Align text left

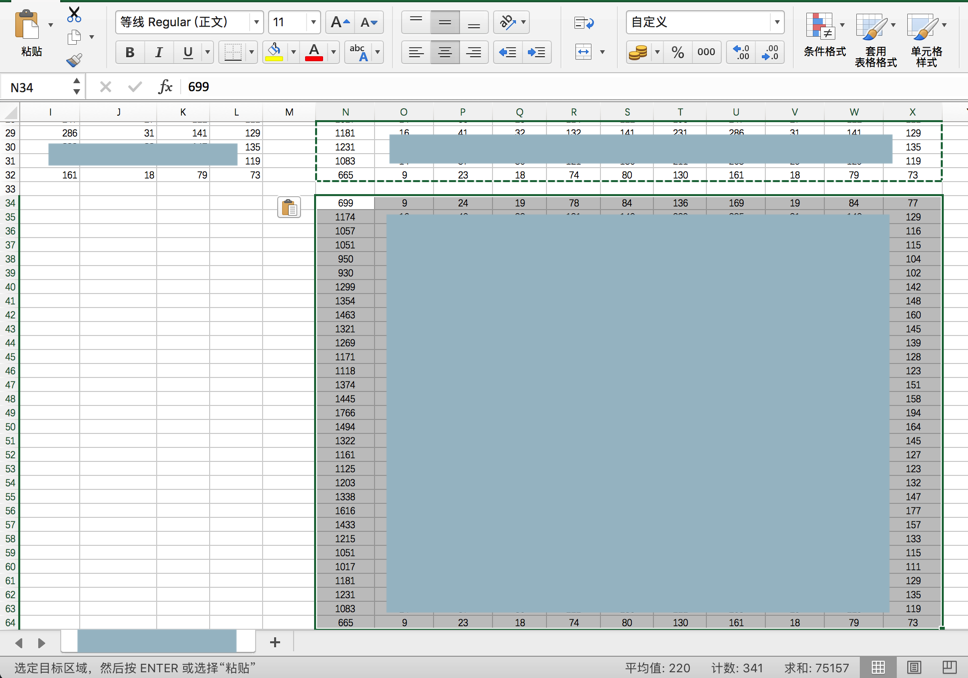coord(416,52)
